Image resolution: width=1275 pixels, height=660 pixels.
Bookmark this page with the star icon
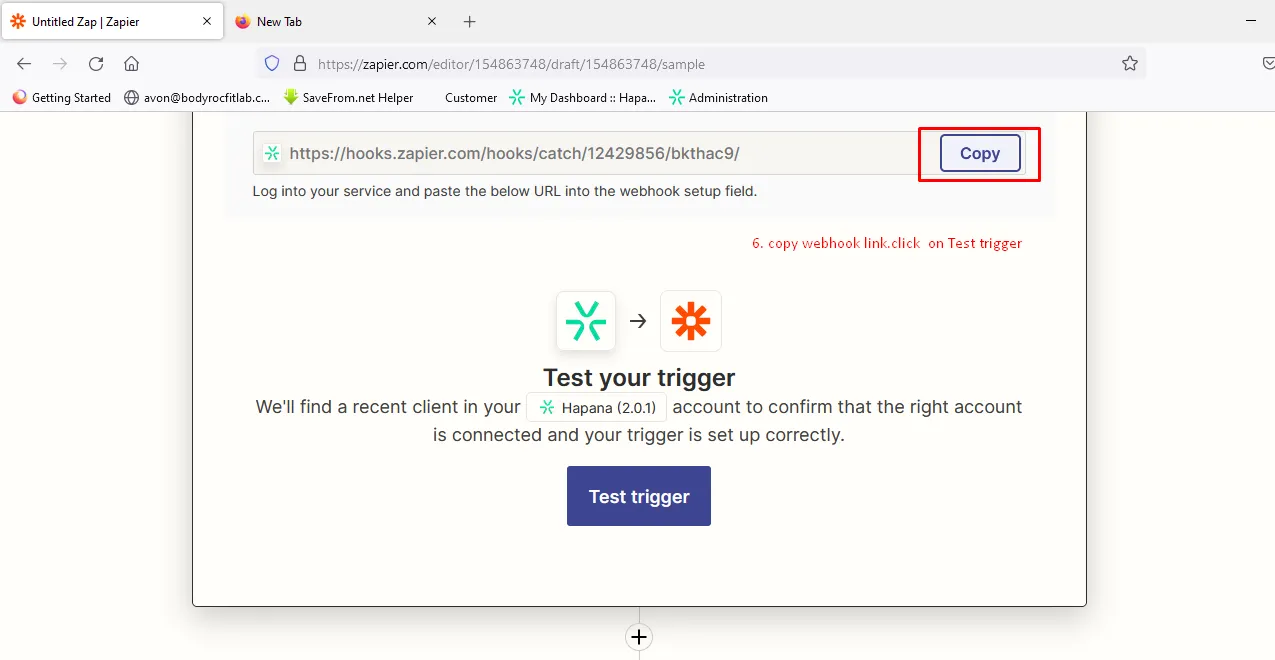[1130, 63]
